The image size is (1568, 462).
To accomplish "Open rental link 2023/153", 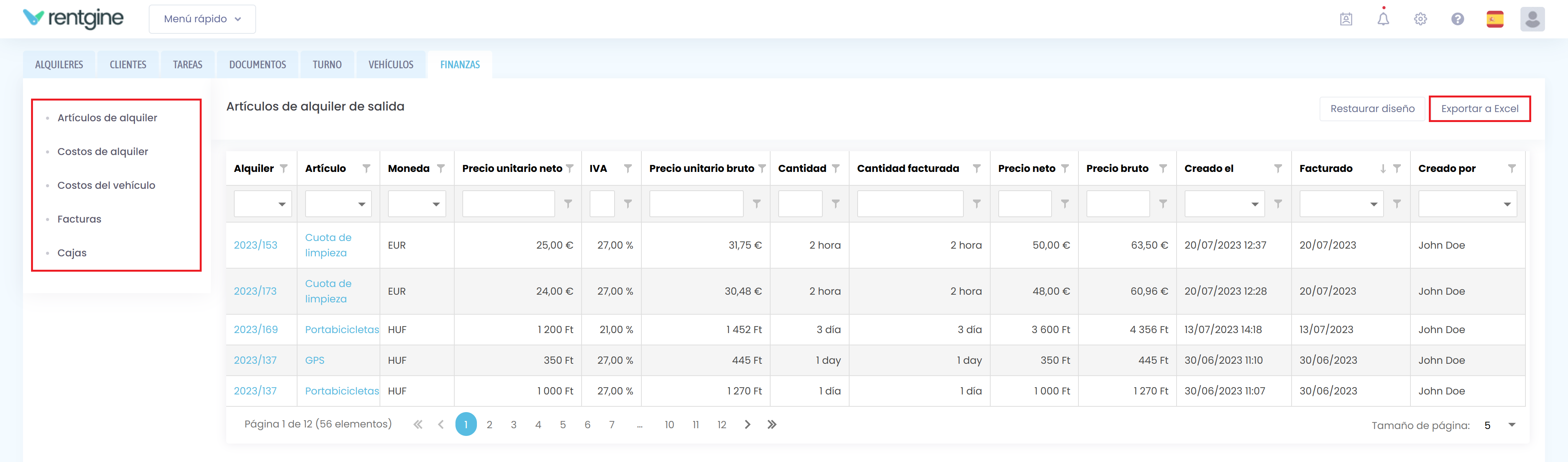I will click(256, 245).
